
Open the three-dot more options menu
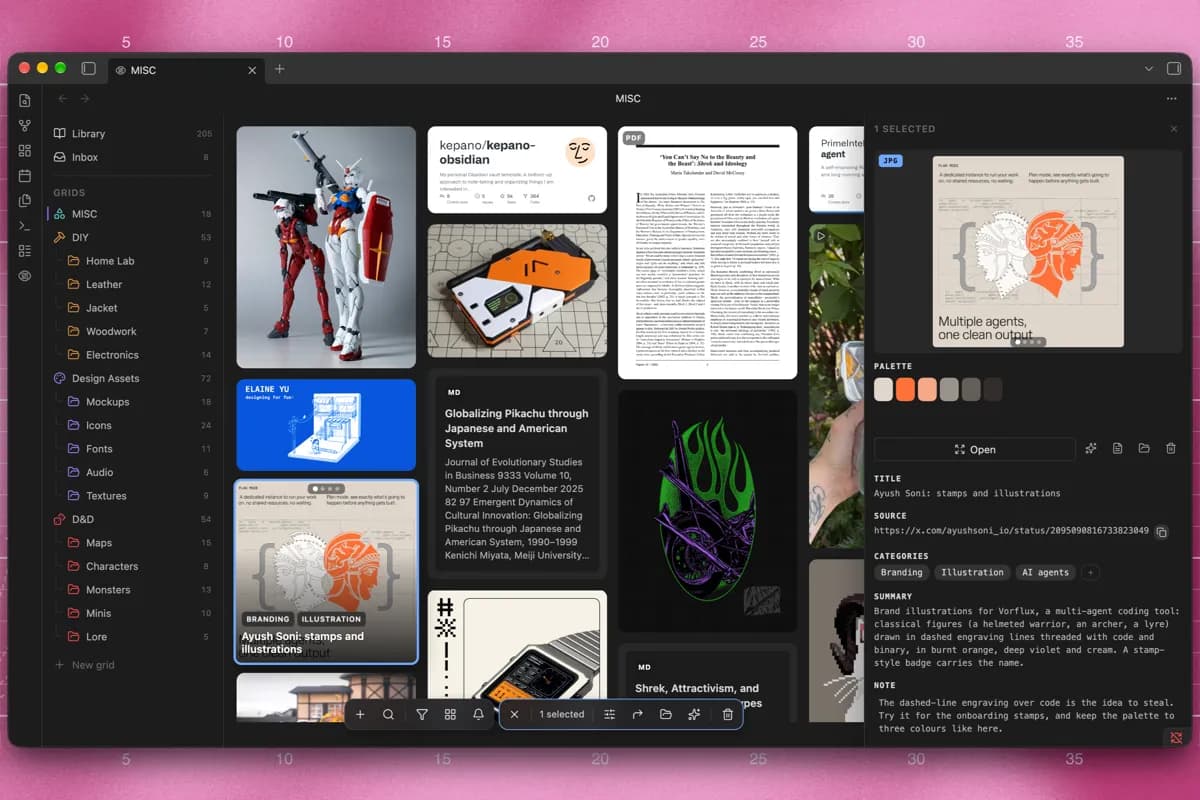tap(1171, 99)
